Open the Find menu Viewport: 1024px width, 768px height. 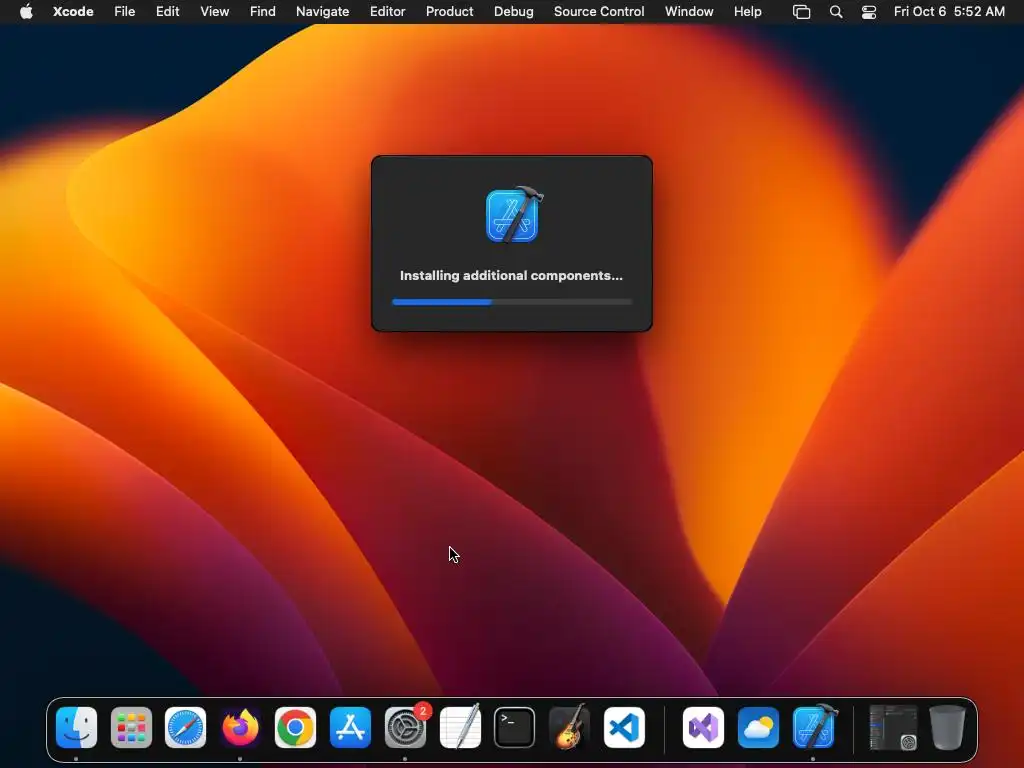click(263, 11)
